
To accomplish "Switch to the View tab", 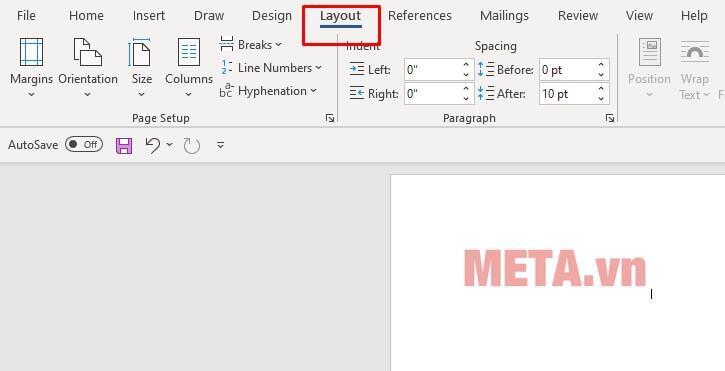I will coord(639,16).
